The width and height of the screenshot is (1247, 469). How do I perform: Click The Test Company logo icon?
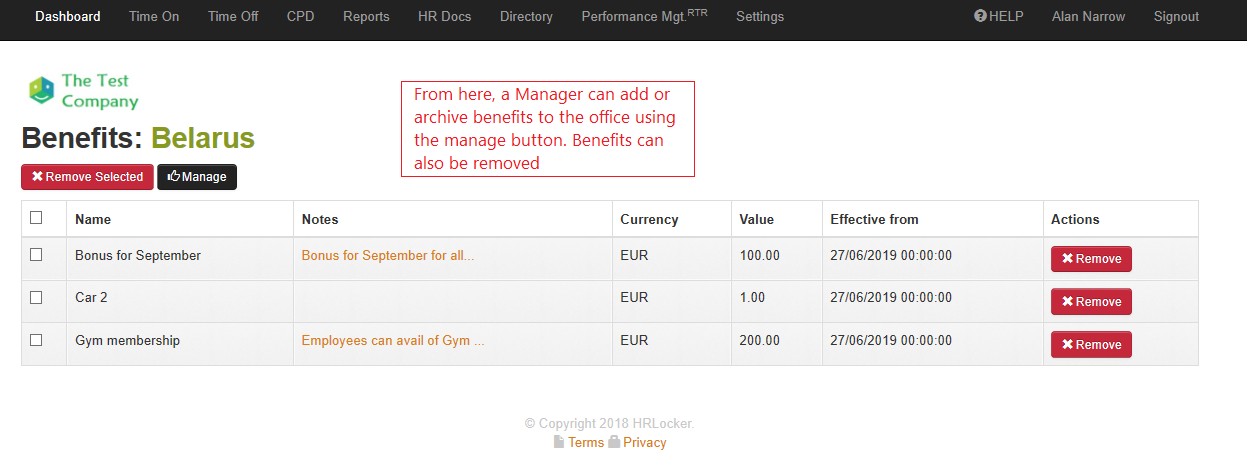[41, 91]
